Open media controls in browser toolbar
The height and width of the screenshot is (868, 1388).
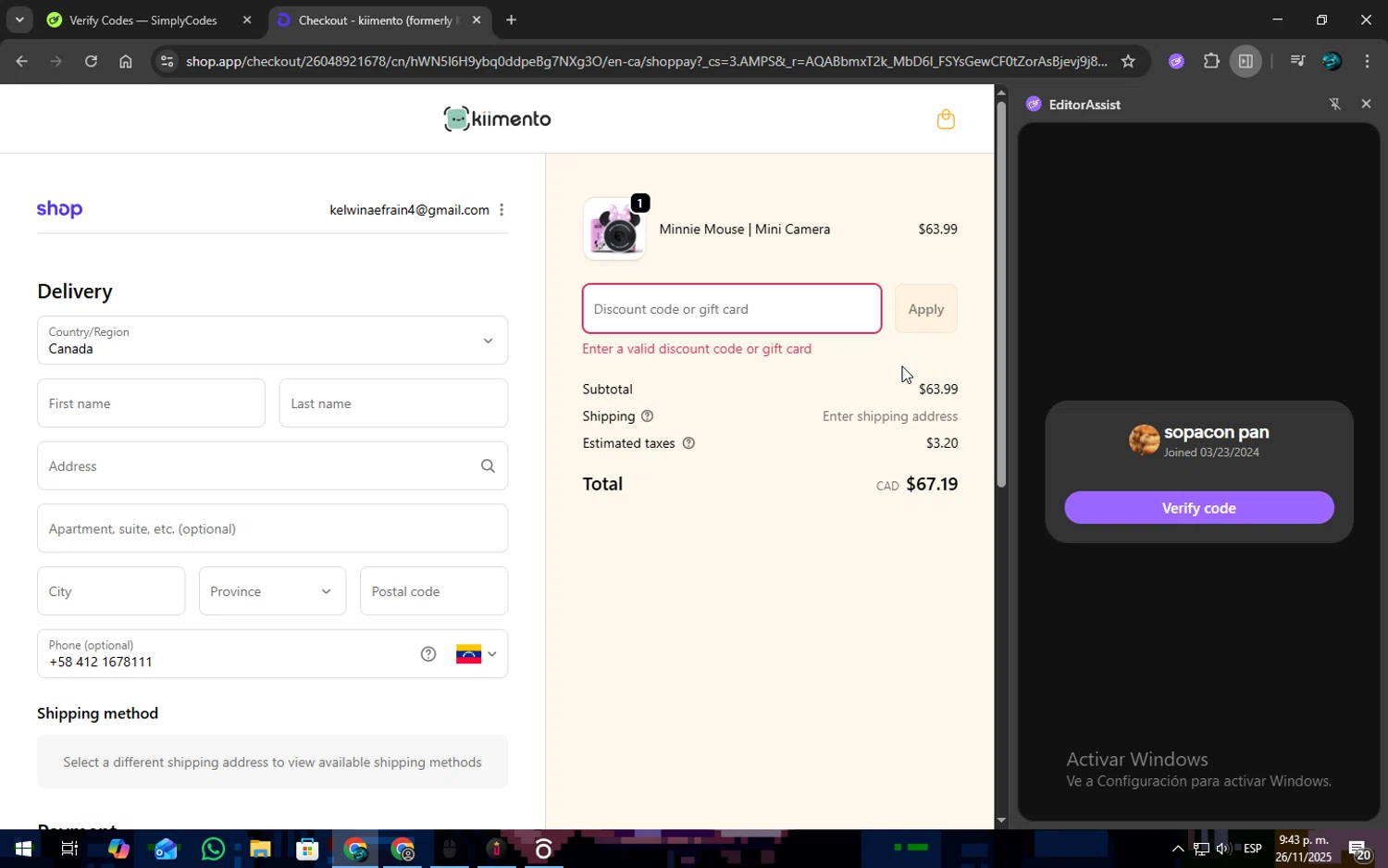(x=1297, y=61)
